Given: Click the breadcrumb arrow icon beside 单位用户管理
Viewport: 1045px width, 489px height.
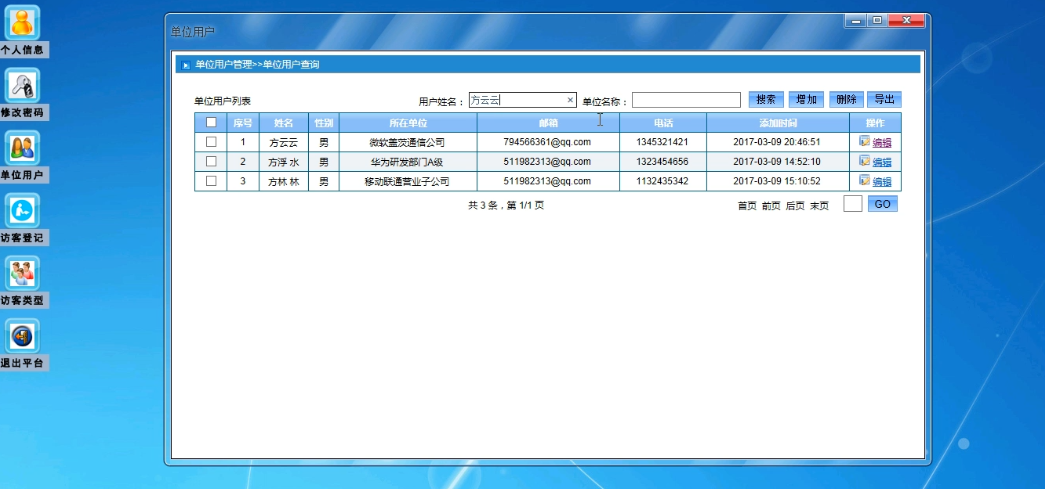Looking at the screenshot, I should pyautogui.click(x=186, y=65).
